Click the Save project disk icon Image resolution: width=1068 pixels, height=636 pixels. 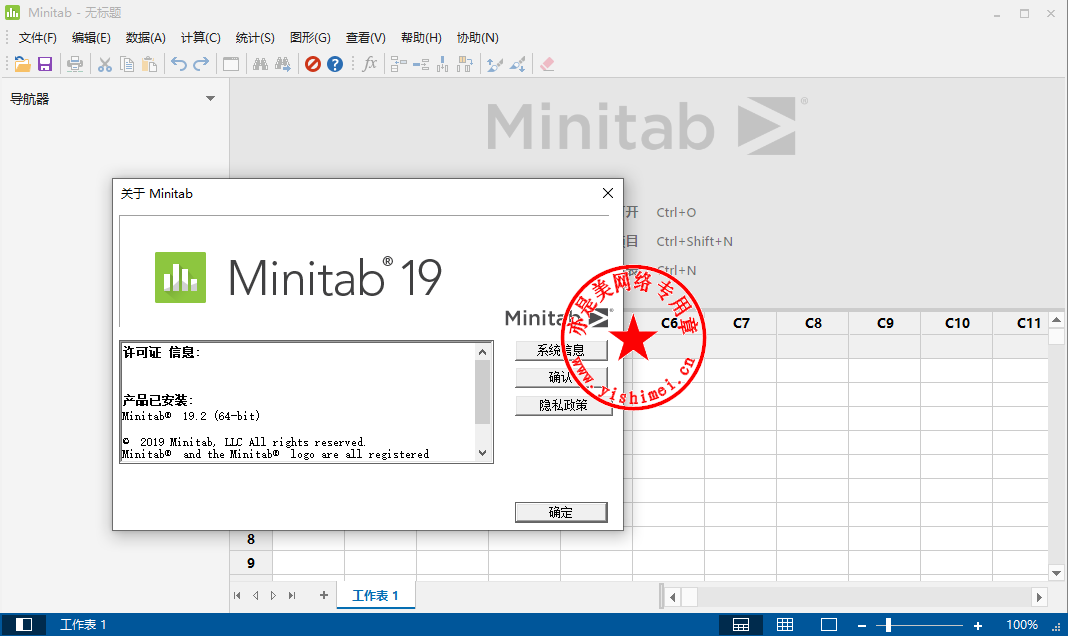tap(45, 64)
